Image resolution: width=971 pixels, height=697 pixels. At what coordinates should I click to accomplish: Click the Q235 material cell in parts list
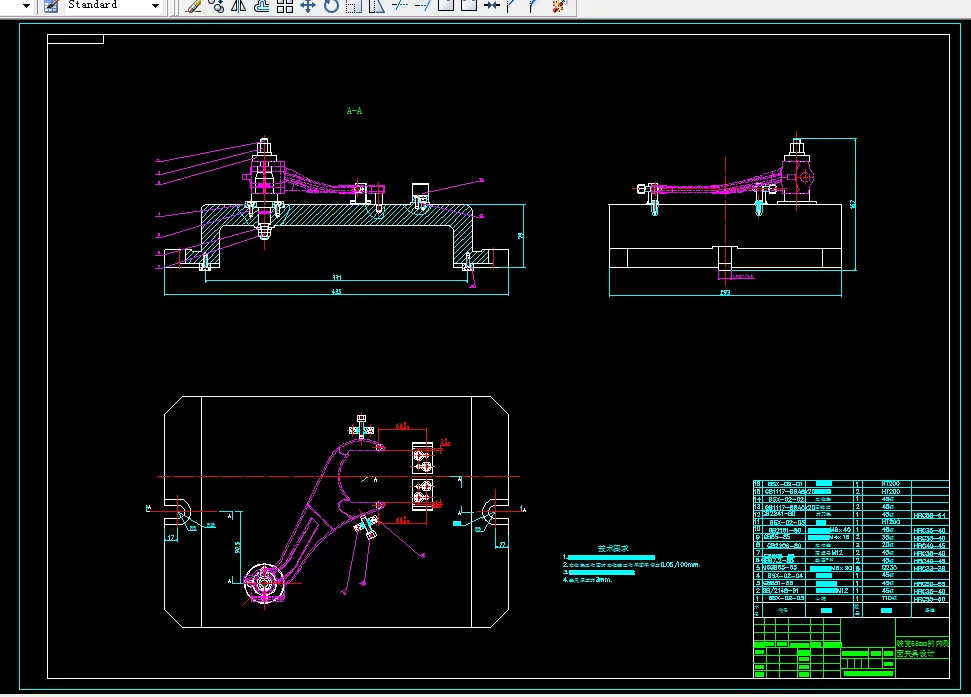887,568
